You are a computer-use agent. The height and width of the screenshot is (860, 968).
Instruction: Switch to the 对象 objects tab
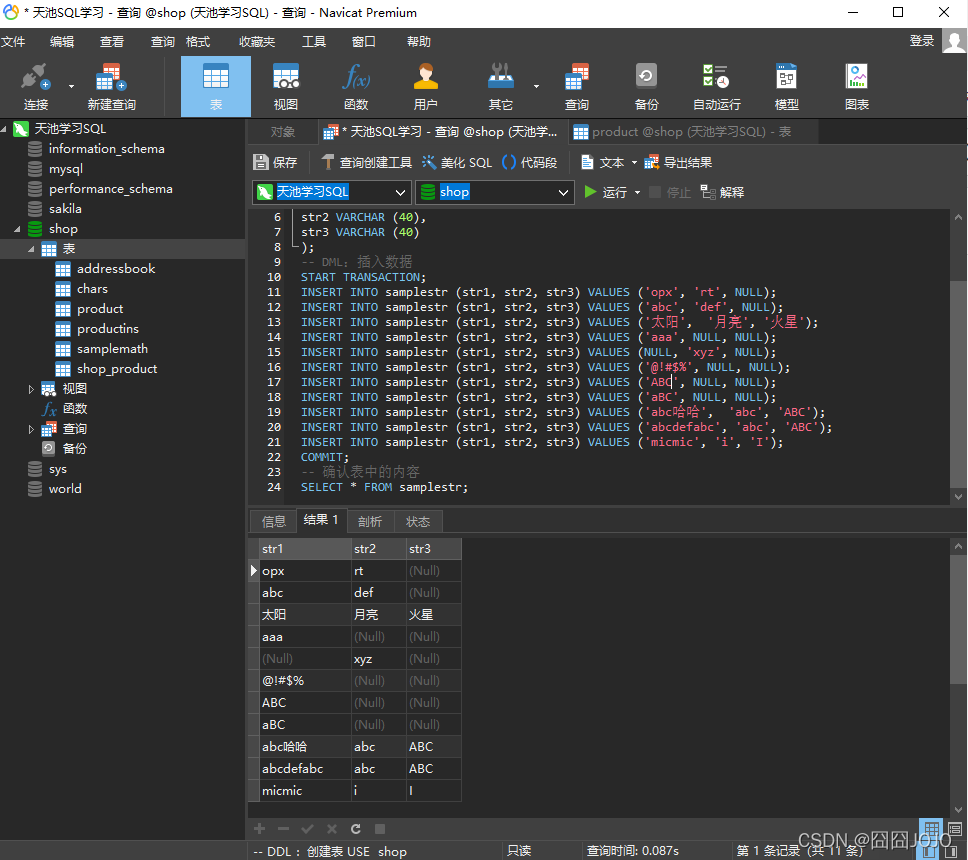(283, 132)
